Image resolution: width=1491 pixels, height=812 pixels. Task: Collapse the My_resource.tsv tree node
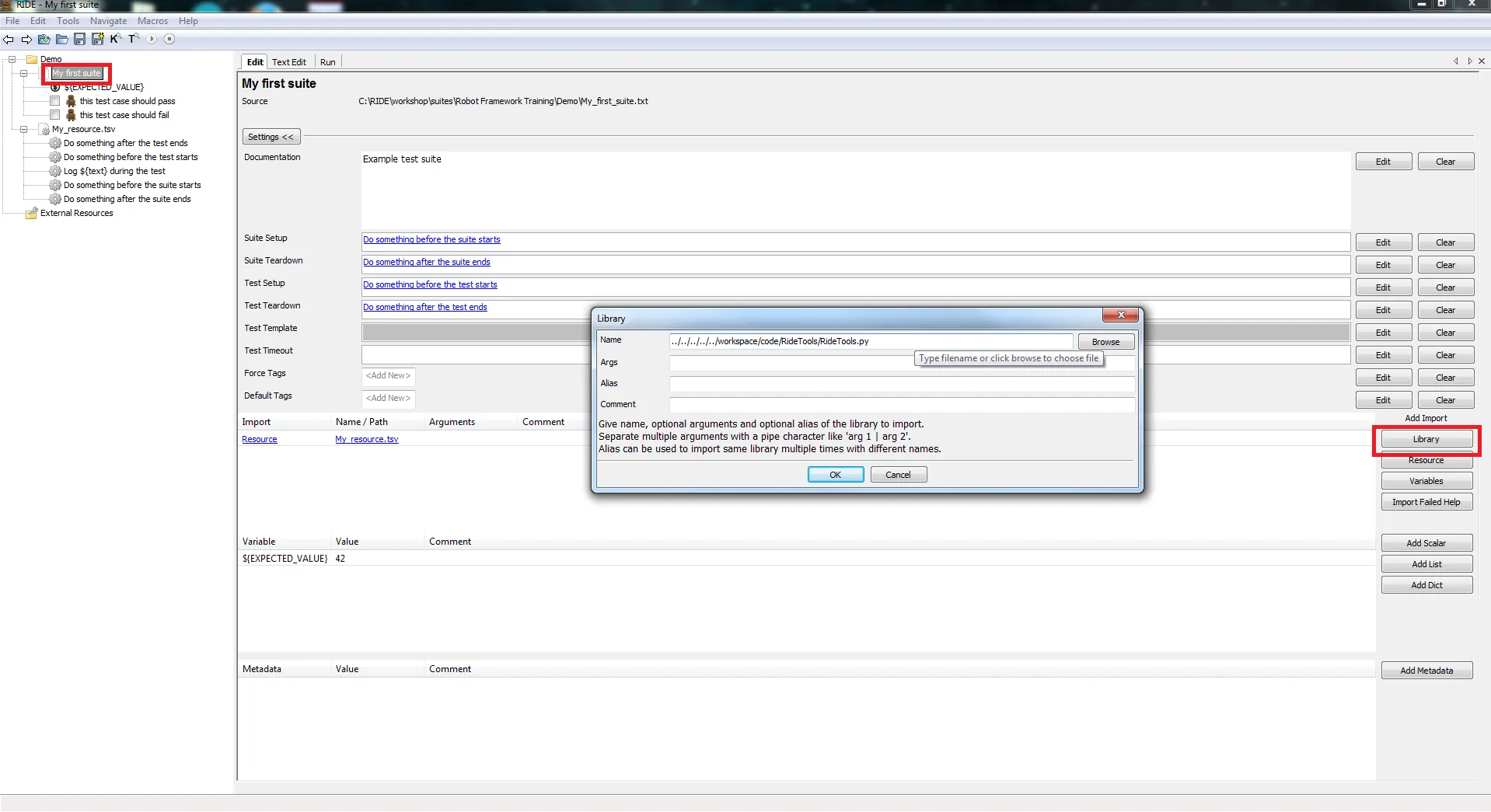pos(24,129)
